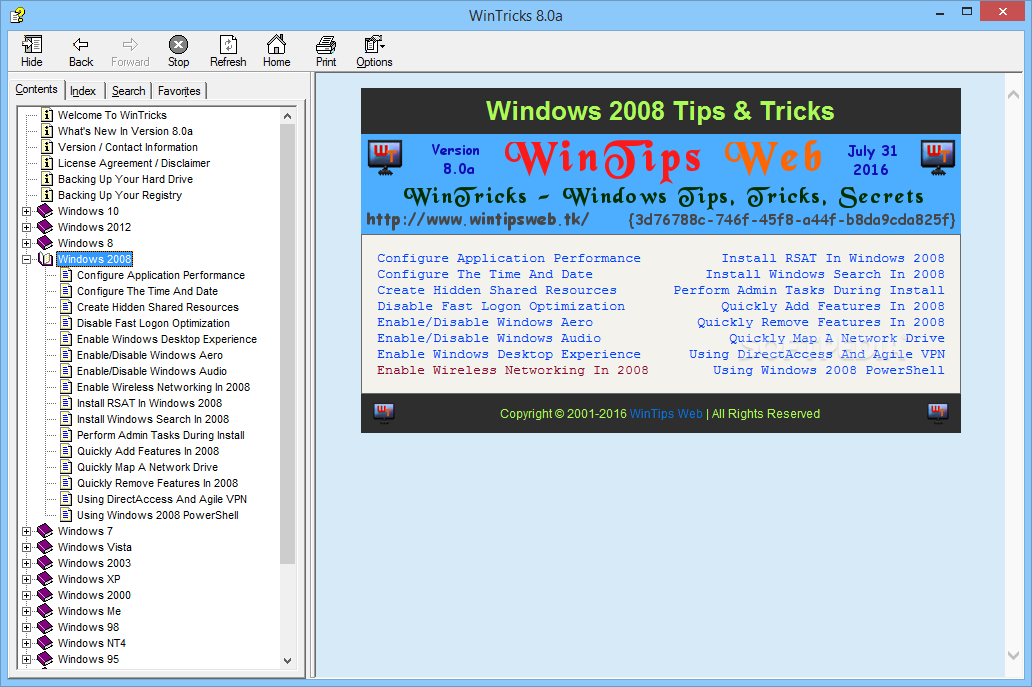Click the Hide toolbar icon
The image size is (1032, 687).
31,45
